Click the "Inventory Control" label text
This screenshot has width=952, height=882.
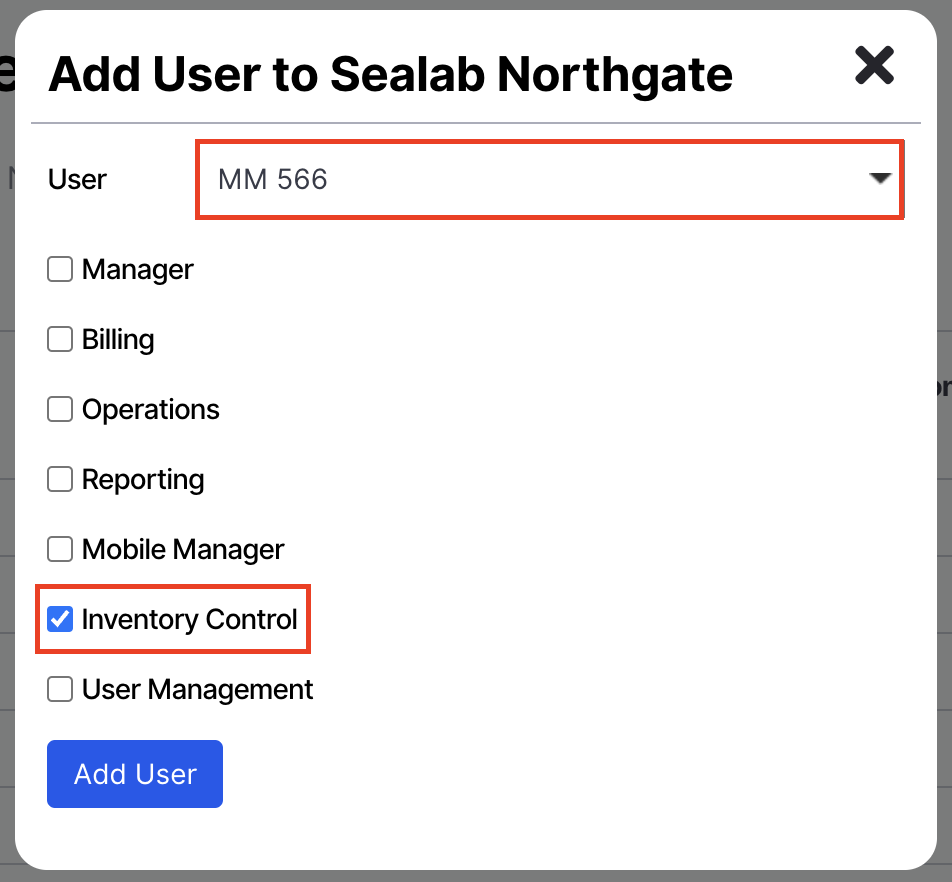pyautogui.click(x=190, y=619)
